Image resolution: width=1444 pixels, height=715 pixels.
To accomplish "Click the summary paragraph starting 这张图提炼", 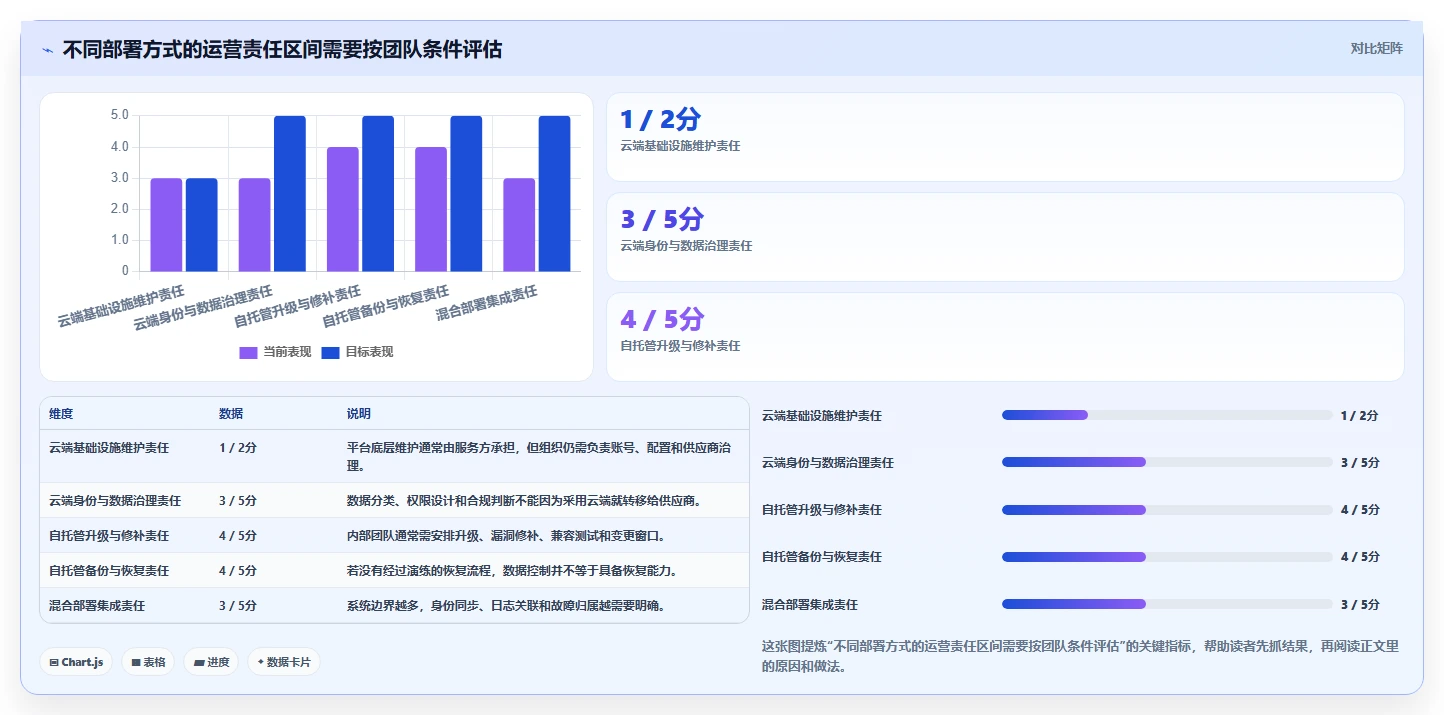I will [1080, 657].
